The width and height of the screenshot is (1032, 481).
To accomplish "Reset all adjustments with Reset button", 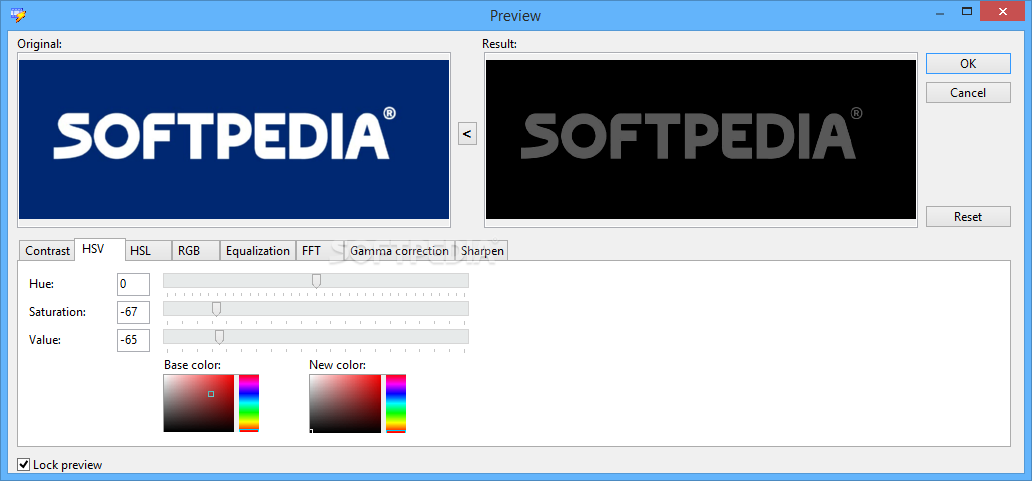I will (968, 216).
